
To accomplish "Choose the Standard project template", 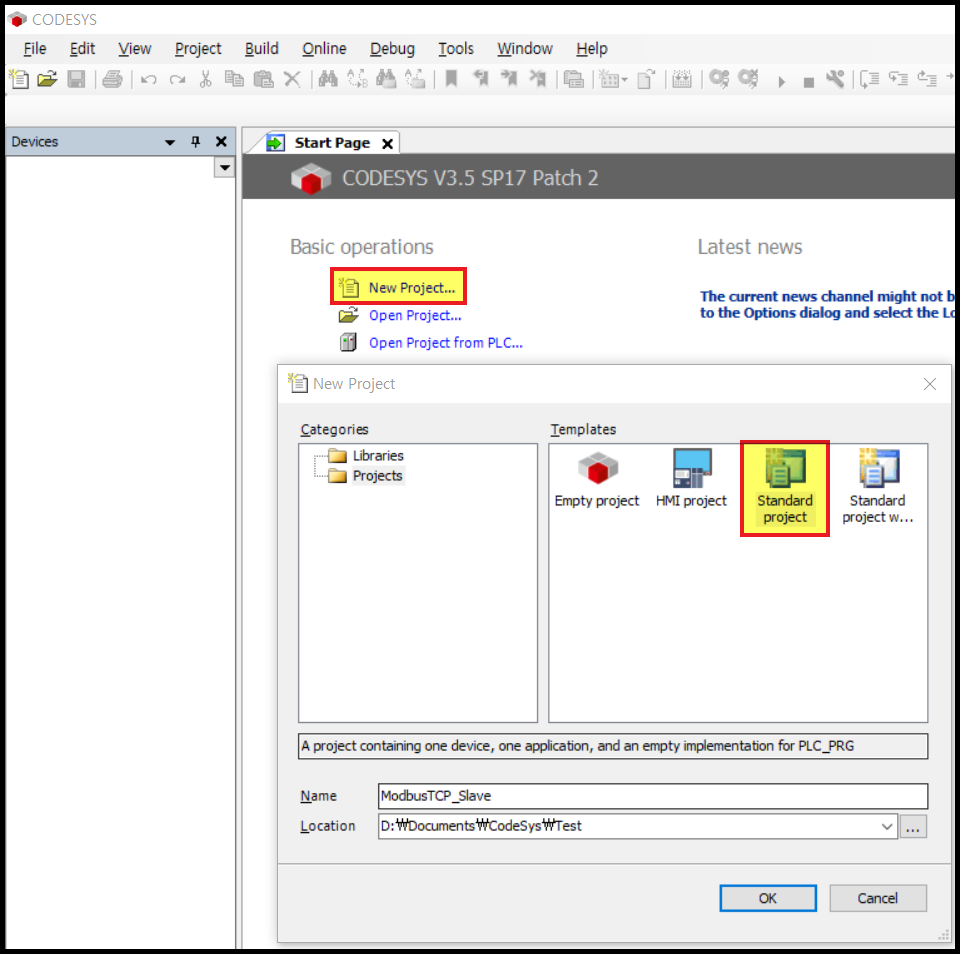I will click(x=785, y=488).
